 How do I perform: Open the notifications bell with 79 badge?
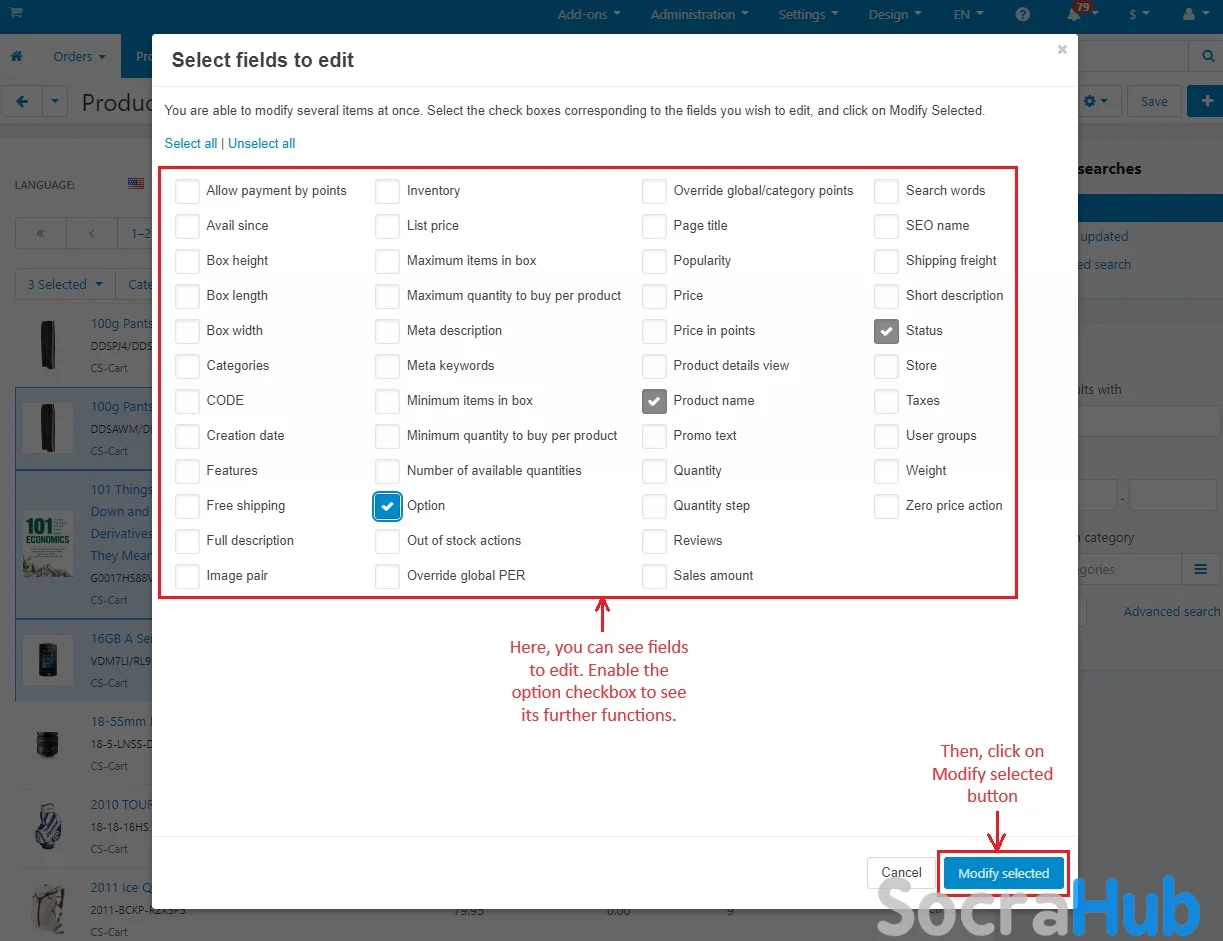1075,14
